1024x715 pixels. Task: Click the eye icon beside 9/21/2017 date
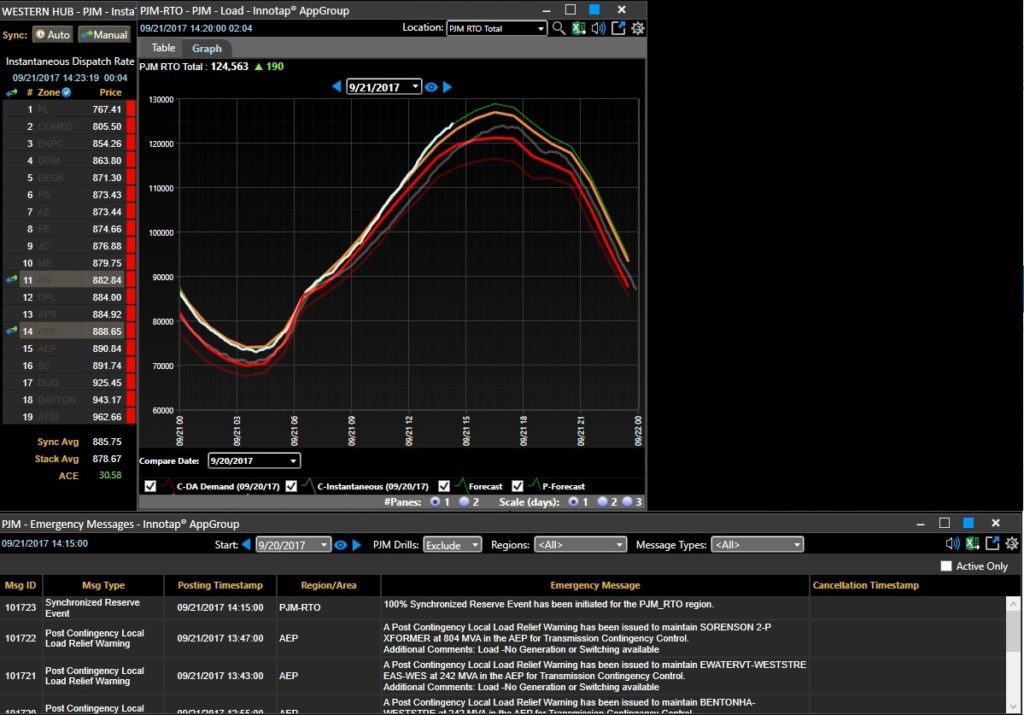[x=431, y=87]
